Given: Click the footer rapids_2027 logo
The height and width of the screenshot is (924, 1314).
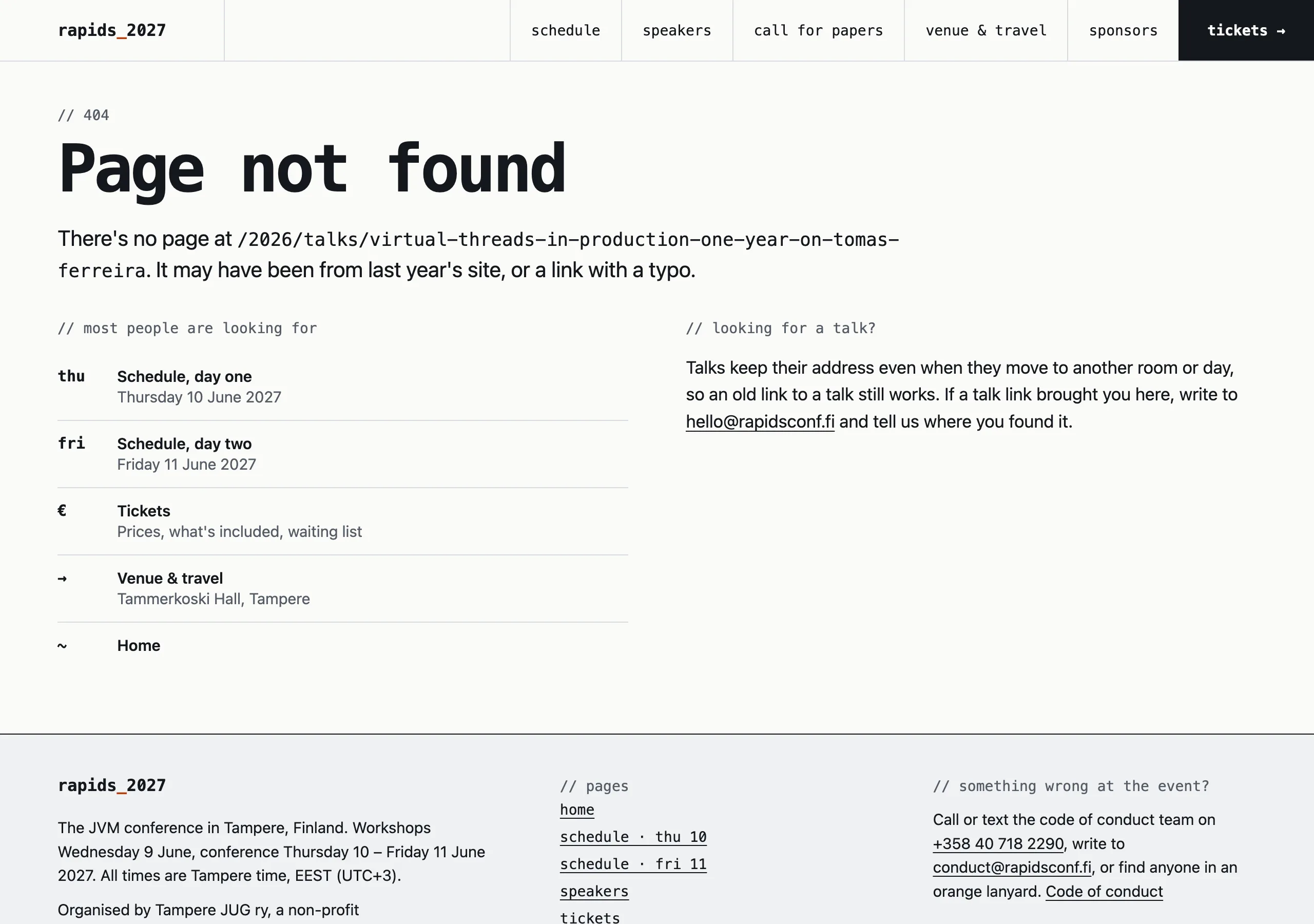Looking at the screenshot, I should tap(112, 785).
